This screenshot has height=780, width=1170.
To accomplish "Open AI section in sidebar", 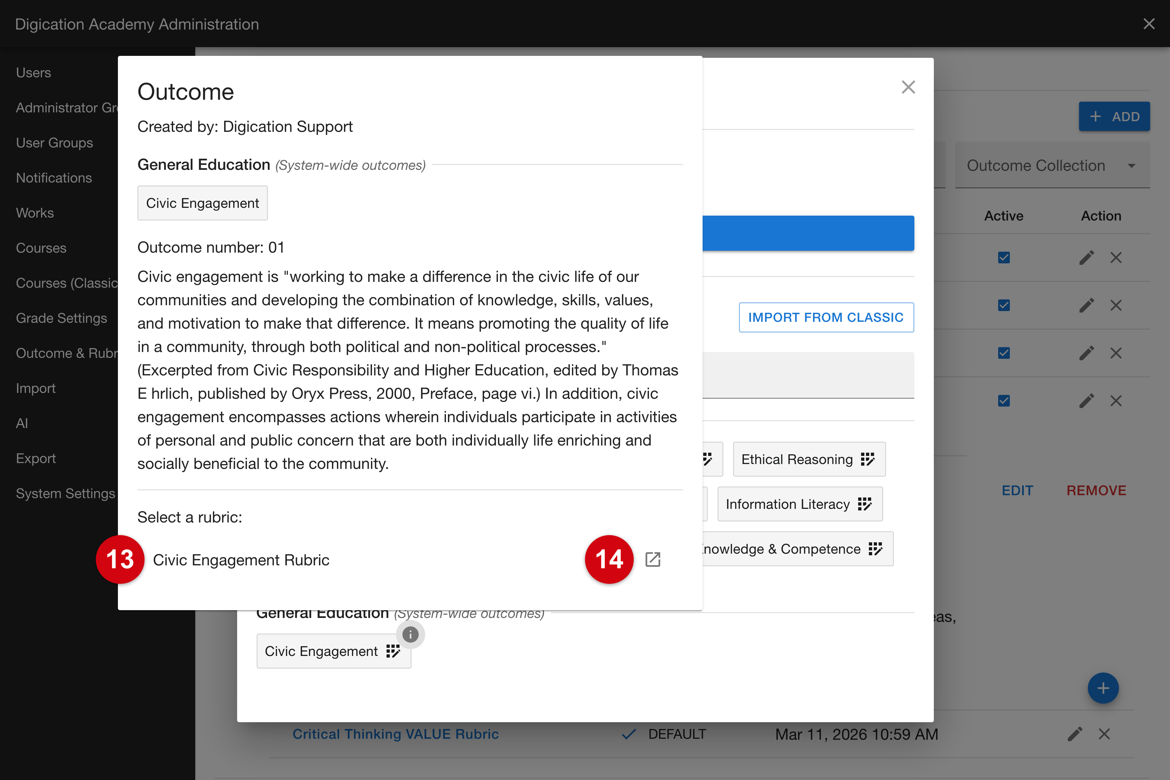I will point(22,423).
